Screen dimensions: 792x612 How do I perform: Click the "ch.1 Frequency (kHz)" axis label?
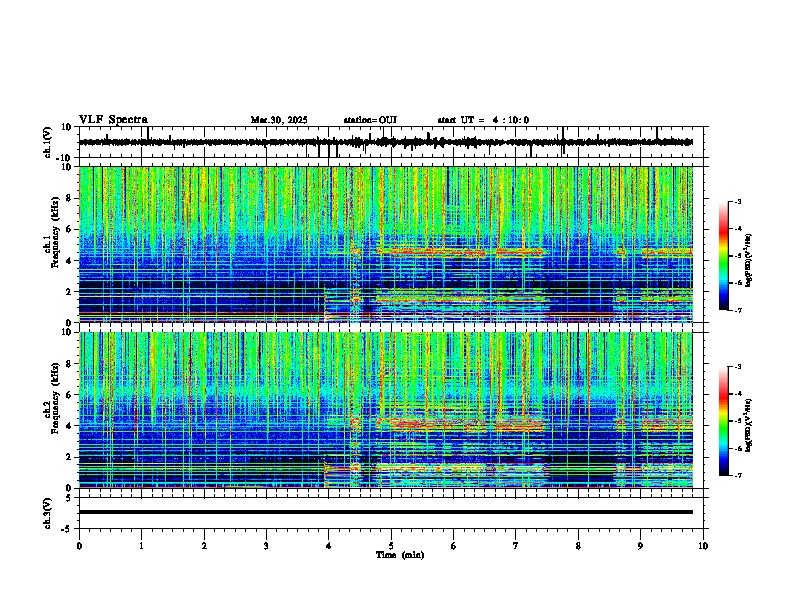pos(51,232)
